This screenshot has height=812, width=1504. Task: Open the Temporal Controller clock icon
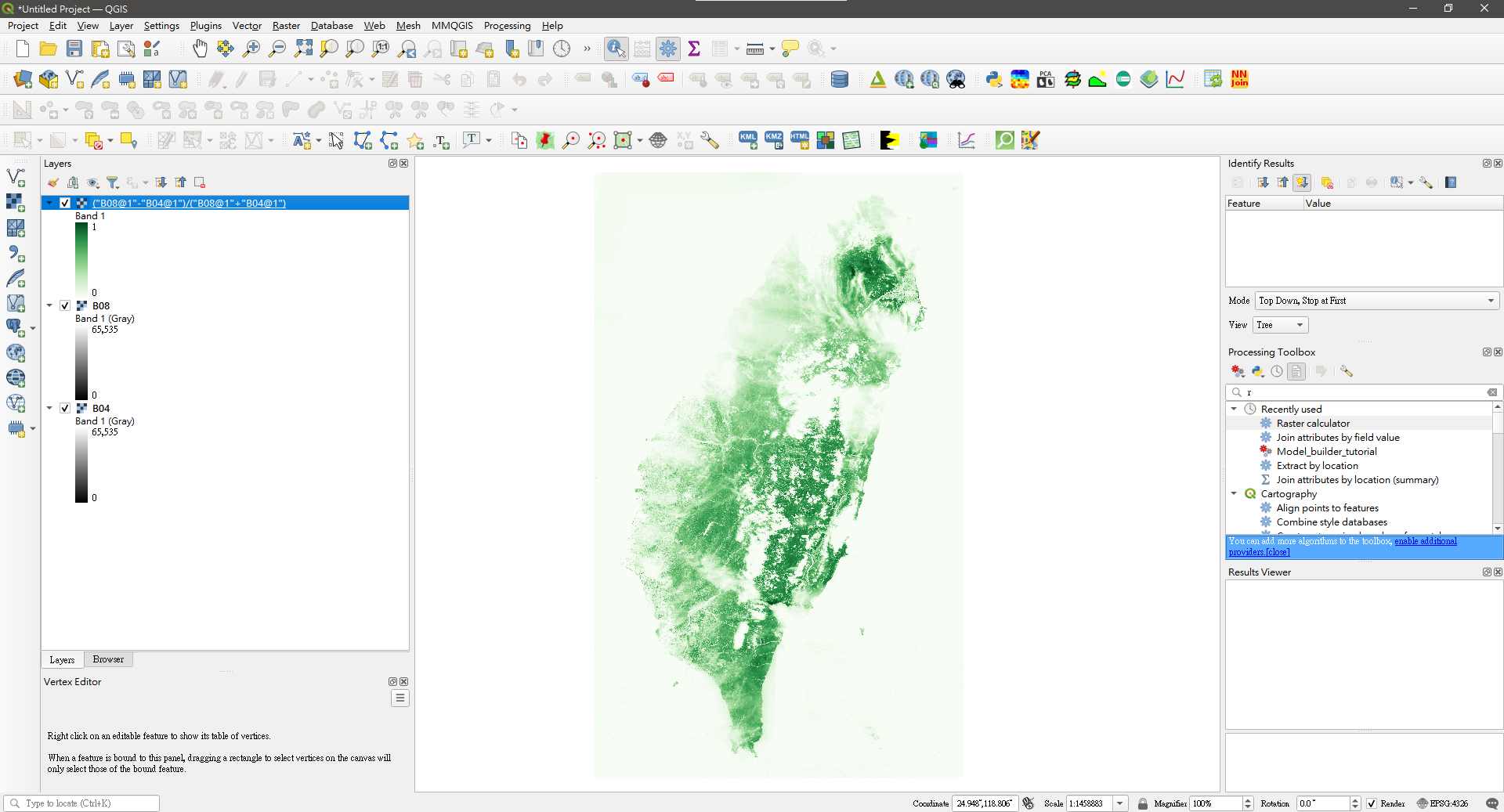(x=562, y=49)
